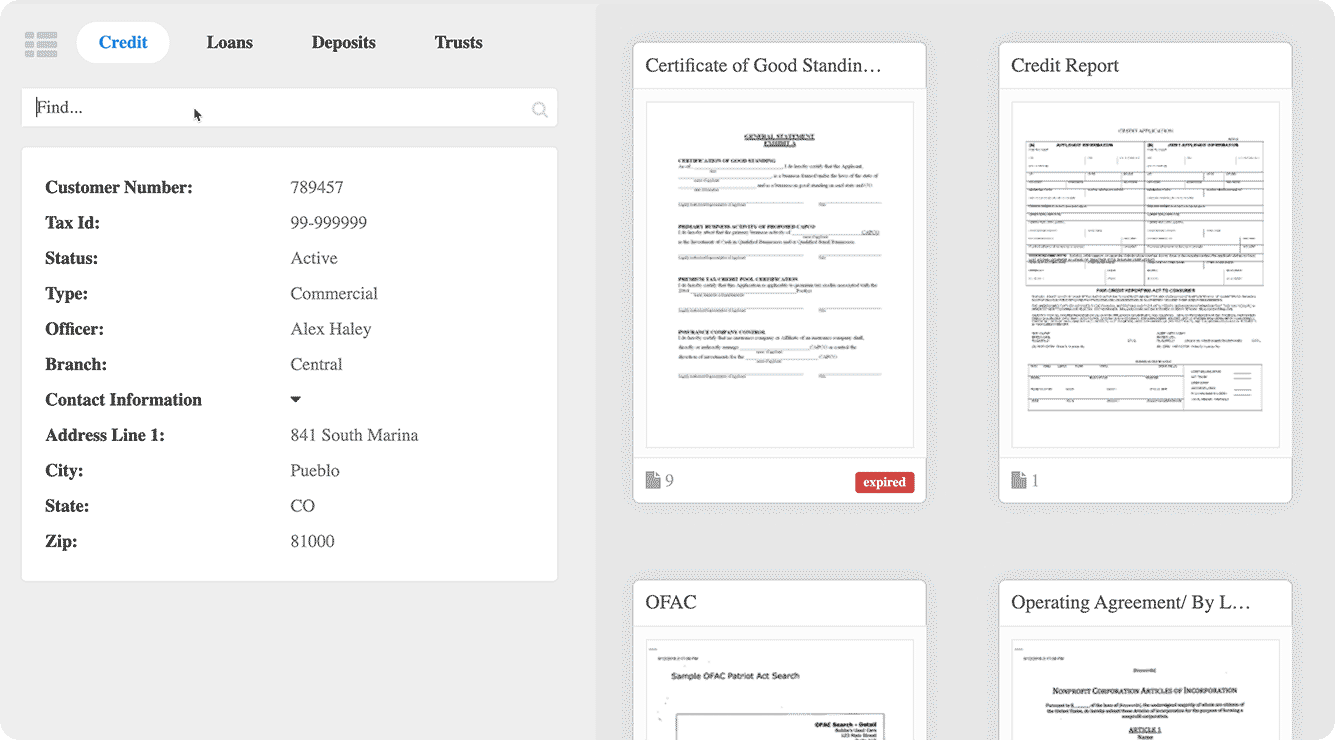
Task: Open the Trusts tab
Action: tap(458, 42)
